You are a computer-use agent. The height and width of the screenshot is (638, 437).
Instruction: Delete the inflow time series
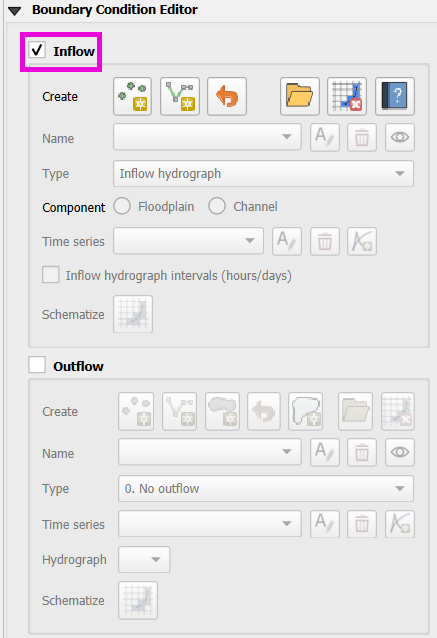325,241
